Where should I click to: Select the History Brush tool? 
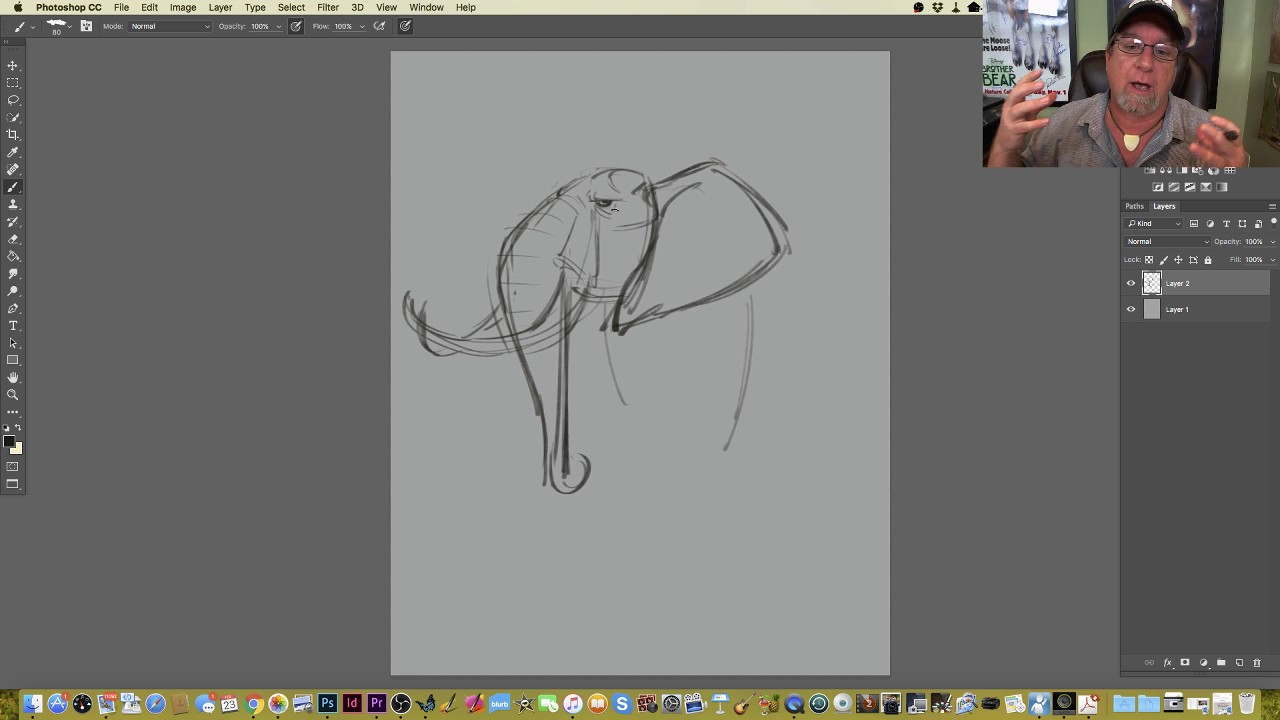pos(13,221)
